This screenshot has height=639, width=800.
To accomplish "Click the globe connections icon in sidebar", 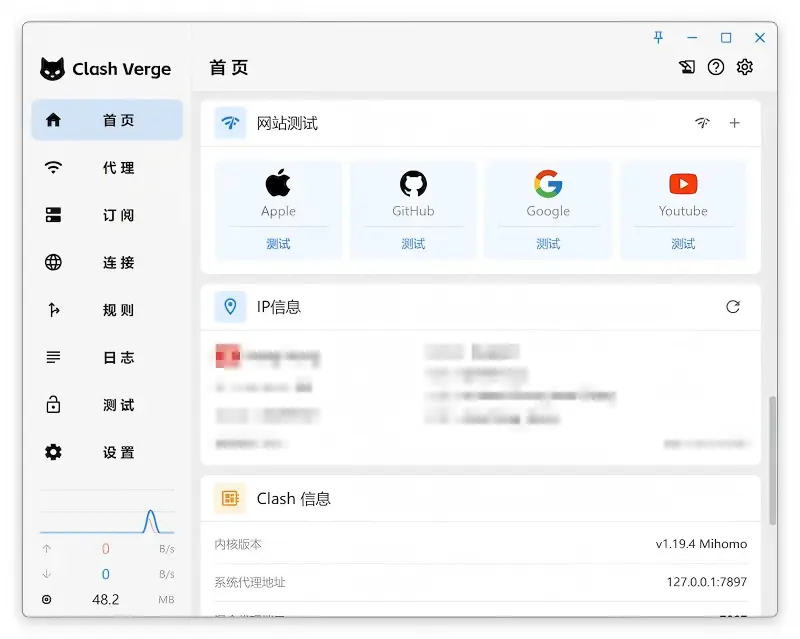I will (53, 262).
